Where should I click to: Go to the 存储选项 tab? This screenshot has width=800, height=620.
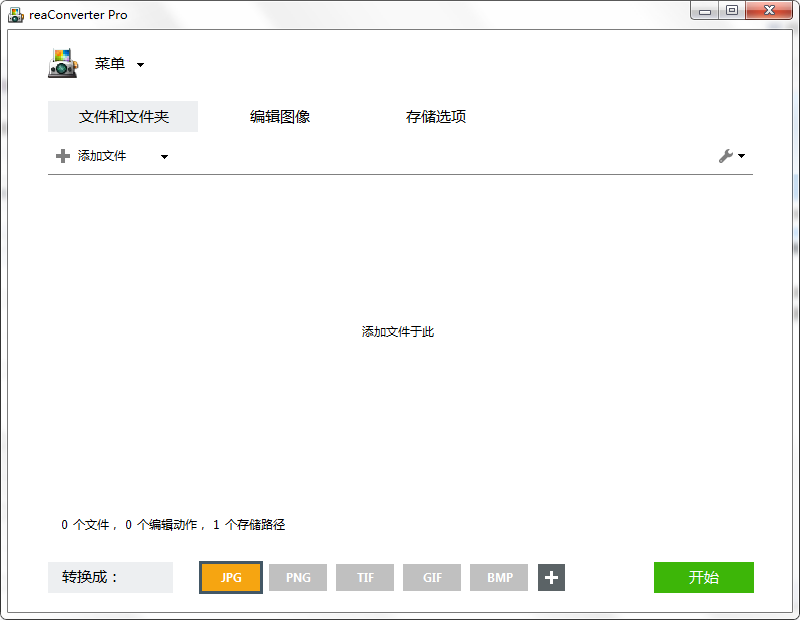[436, 117]
